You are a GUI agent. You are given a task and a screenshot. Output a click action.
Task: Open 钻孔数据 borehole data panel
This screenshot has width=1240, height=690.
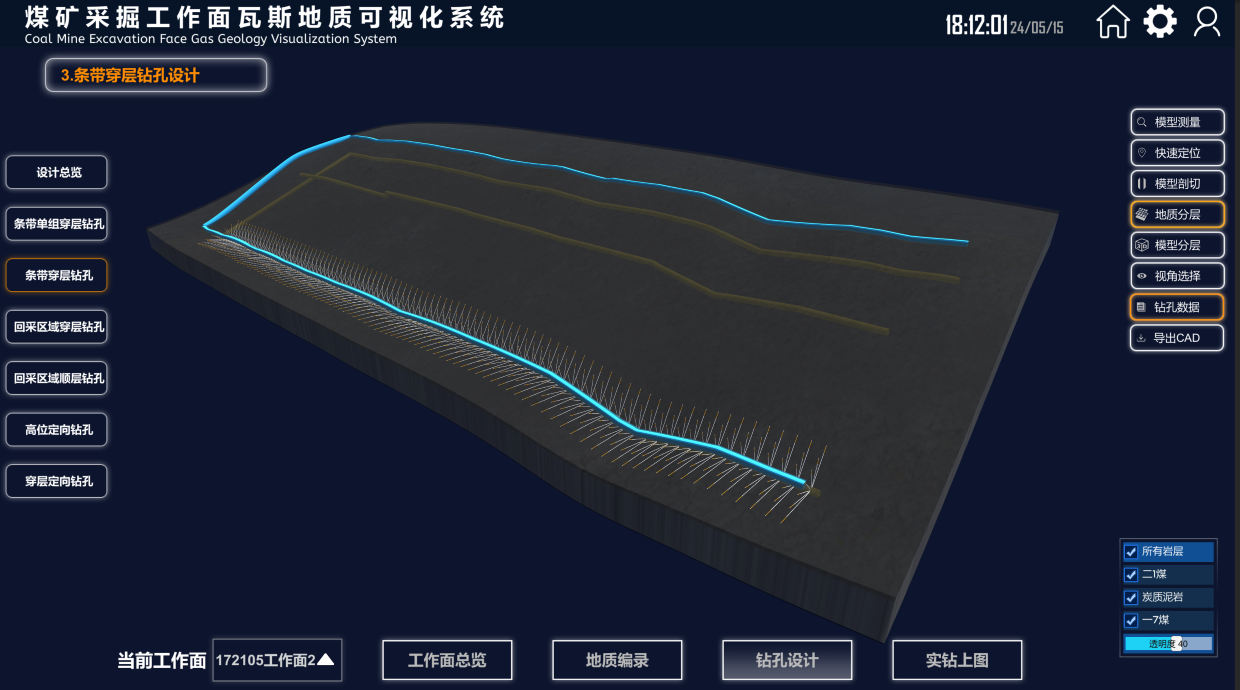point(1177,307)
